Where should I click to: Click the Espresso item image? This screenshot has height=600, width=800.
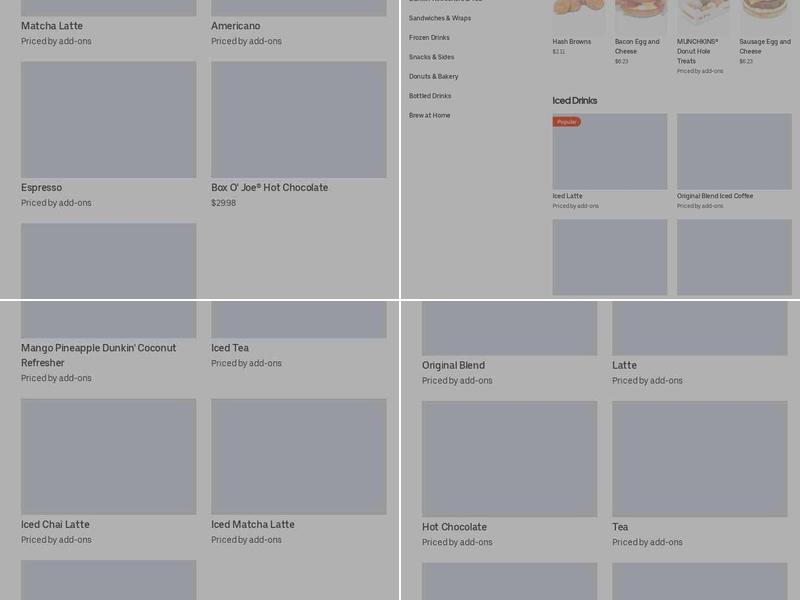coord(108,120)
